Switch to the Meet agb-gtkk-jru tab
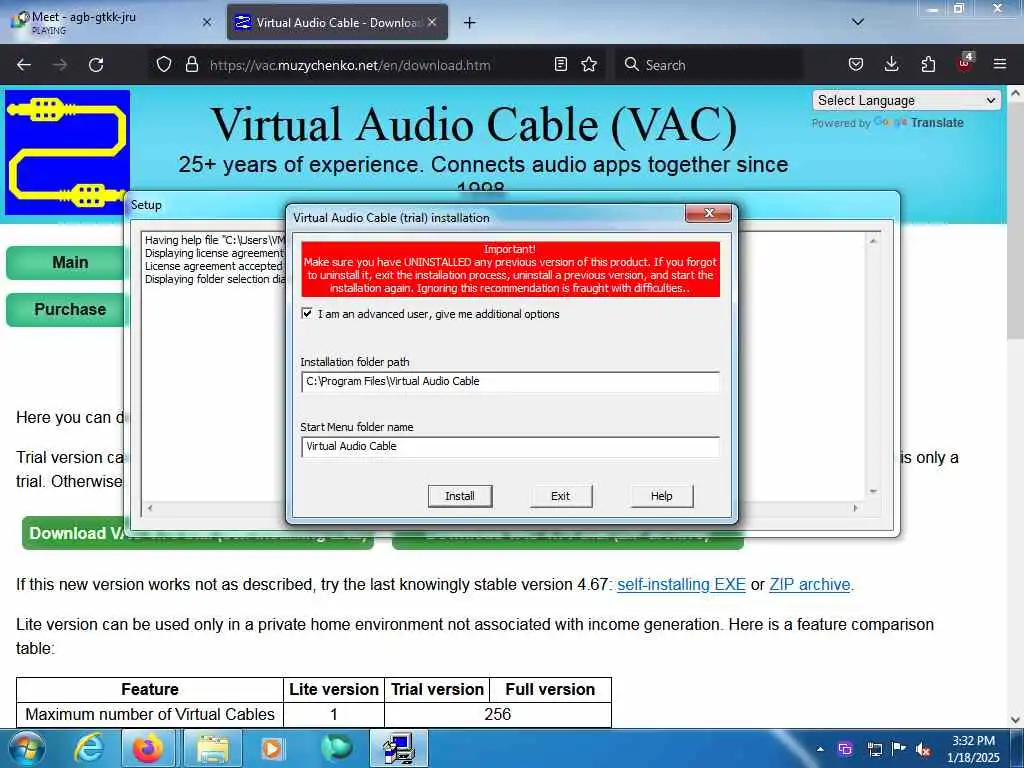The width and height of the screenshot is (1024, 768). pyautogui.click(x=111, y=22)
